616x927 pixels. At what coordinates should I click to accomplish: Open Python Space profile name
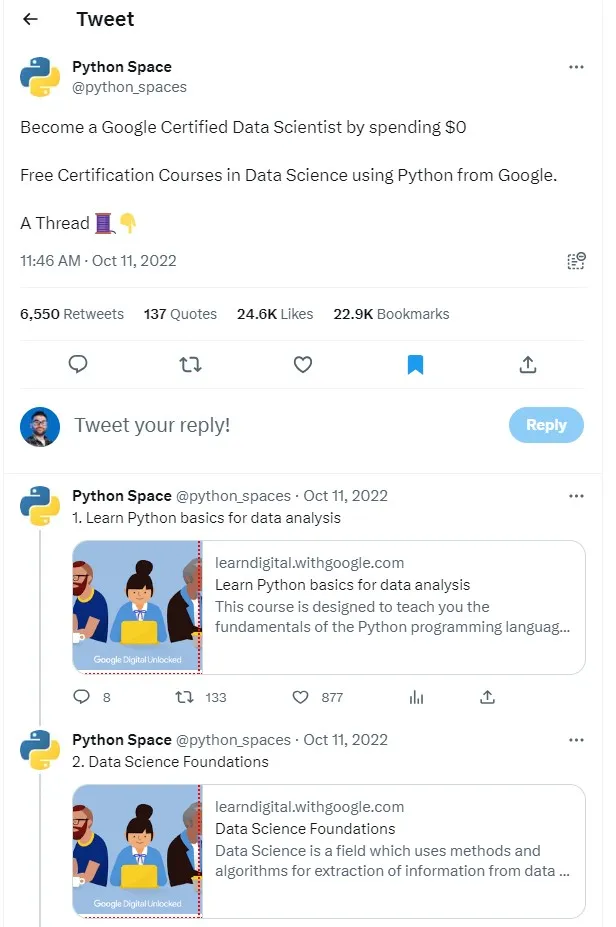[121, 67]
